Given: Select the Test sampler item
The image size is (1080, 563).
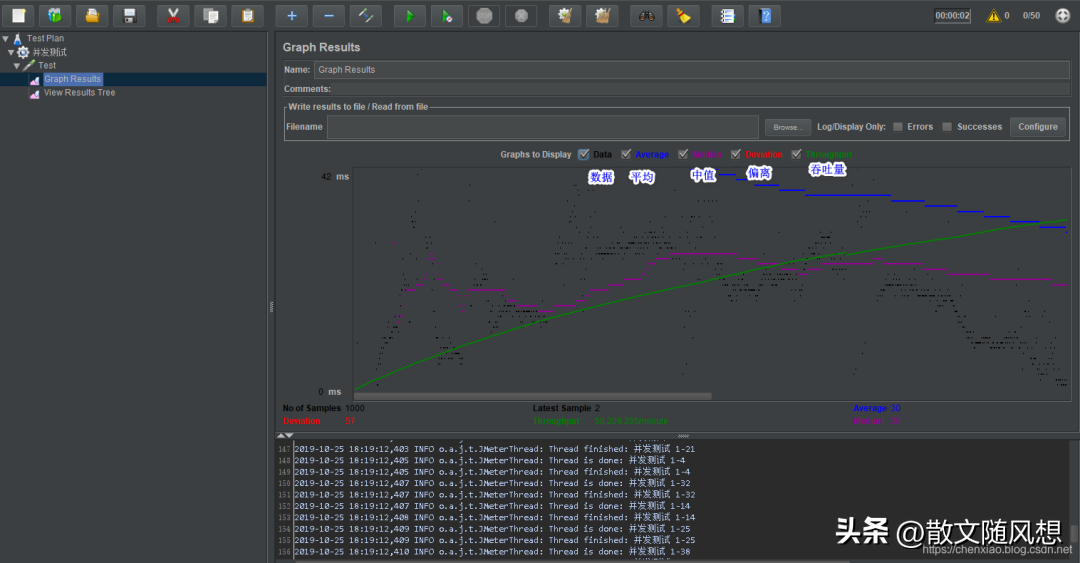Looking at the screenshot, I should point(47,65).
